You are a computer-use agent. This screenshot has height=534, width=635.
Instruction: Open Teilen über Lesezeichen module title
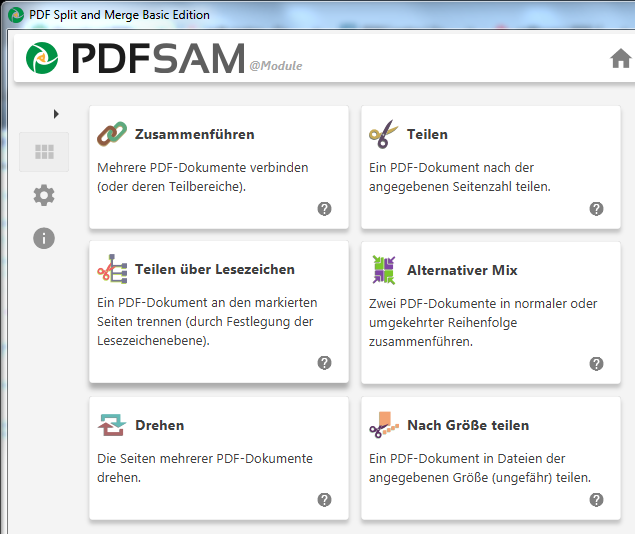click(x=215, y=269)
